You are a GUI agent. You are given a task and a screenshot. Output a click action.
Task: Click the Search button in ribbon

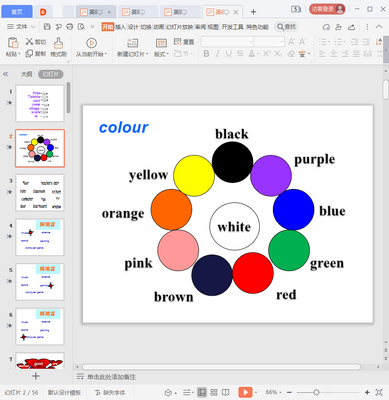click(x=286, y=27)
